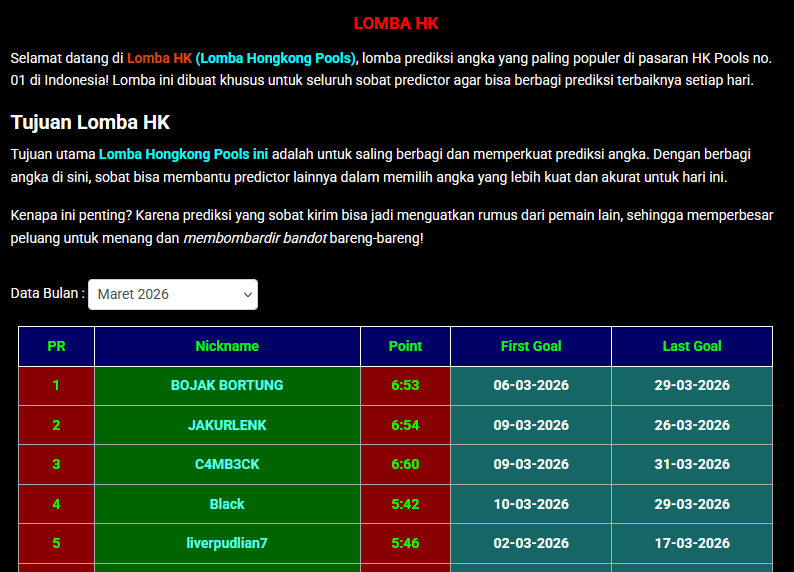Click the orange Lomba HK link text
This screenshot has width=794, height=572.
159,57
